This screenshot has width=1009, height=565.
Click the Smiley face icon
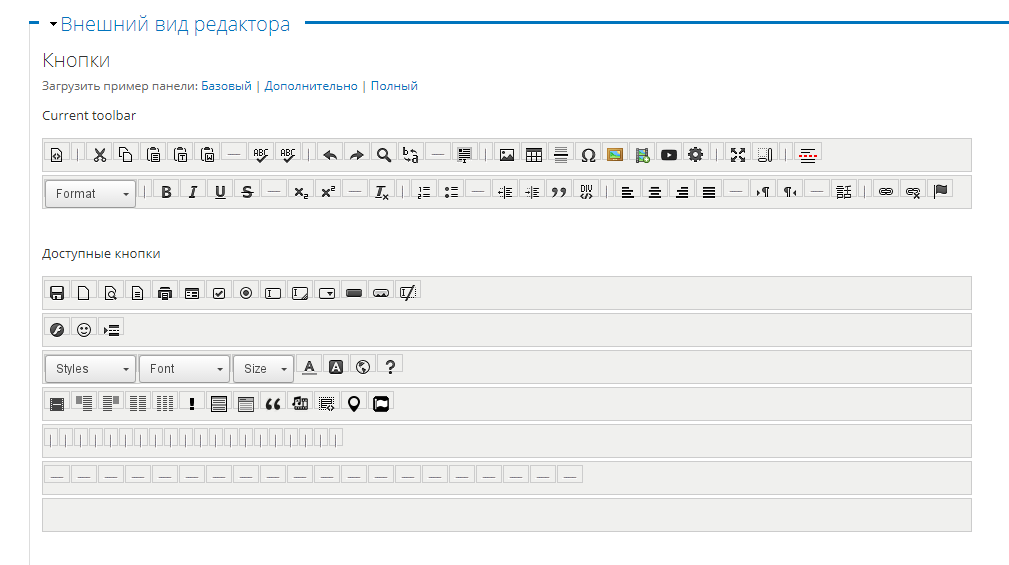pos(84,329)
